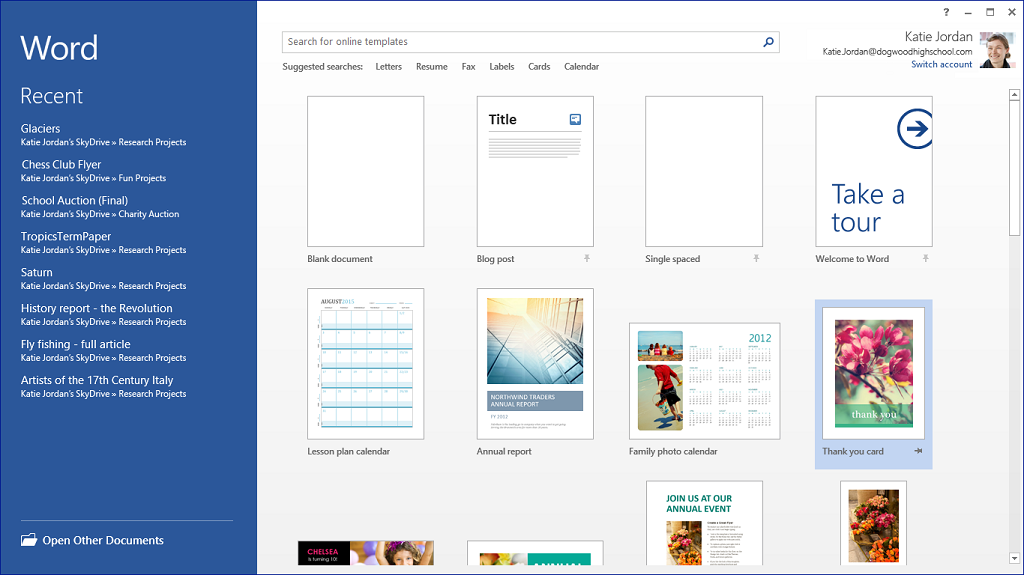Search suggested templates for Calendar

[x=581, y=67]
